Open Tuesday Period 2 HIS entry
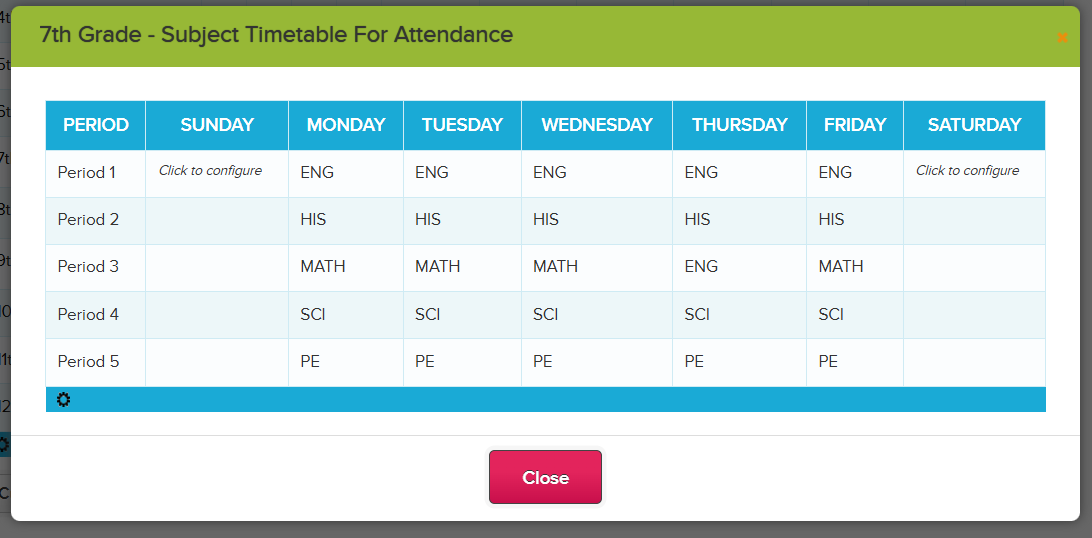This screenshot has height=538, width=1092. pos(462,220)
